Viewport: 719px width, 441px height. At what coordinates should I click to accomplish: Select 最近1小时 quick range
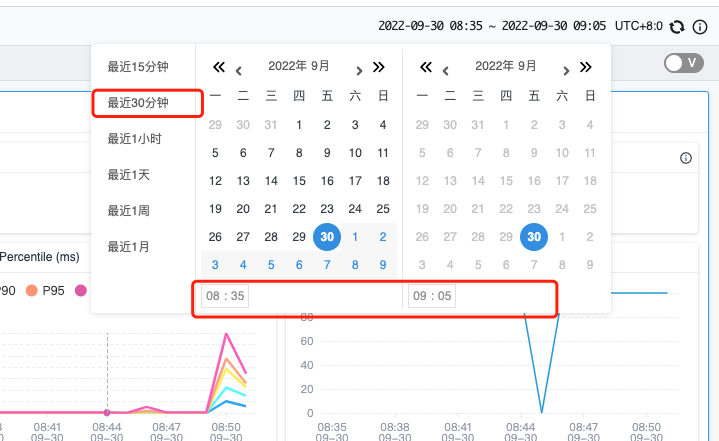[x=134, y=138]
